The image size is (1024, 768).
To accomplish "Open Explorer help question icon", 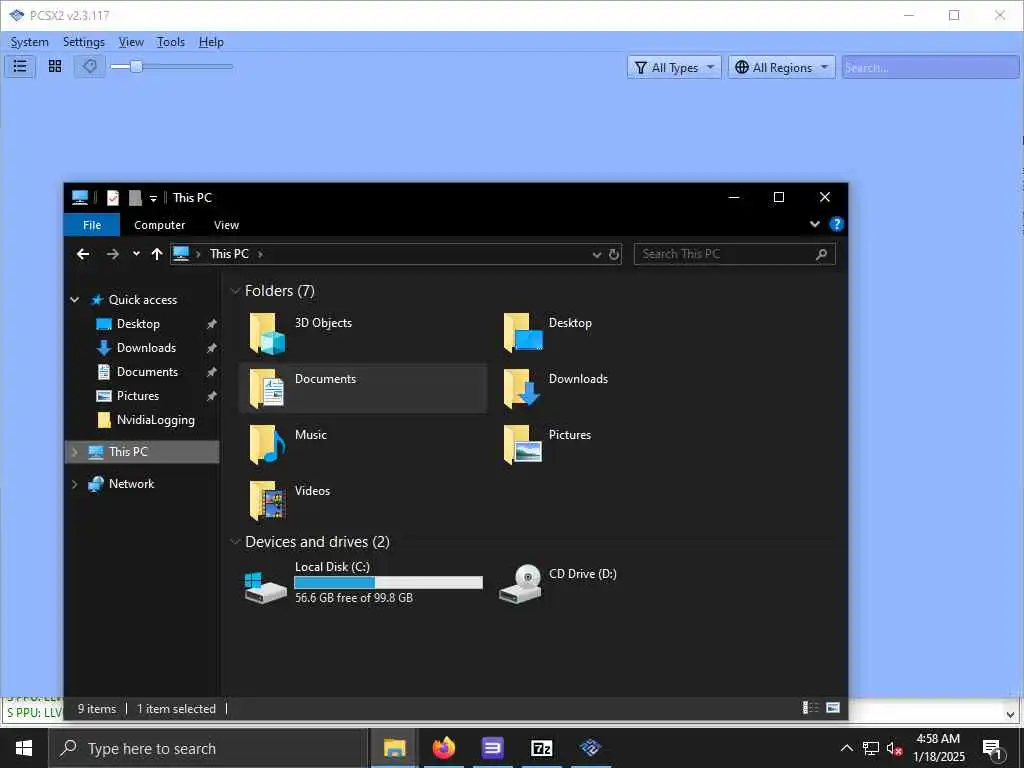I will point(836,224).
